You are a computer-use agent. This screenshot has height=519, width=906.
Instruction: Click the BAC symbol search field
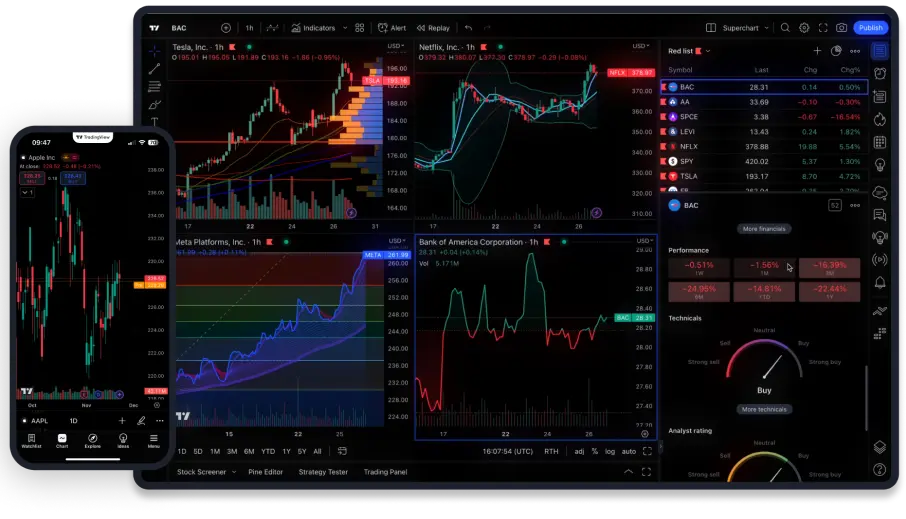coord(179,28)
